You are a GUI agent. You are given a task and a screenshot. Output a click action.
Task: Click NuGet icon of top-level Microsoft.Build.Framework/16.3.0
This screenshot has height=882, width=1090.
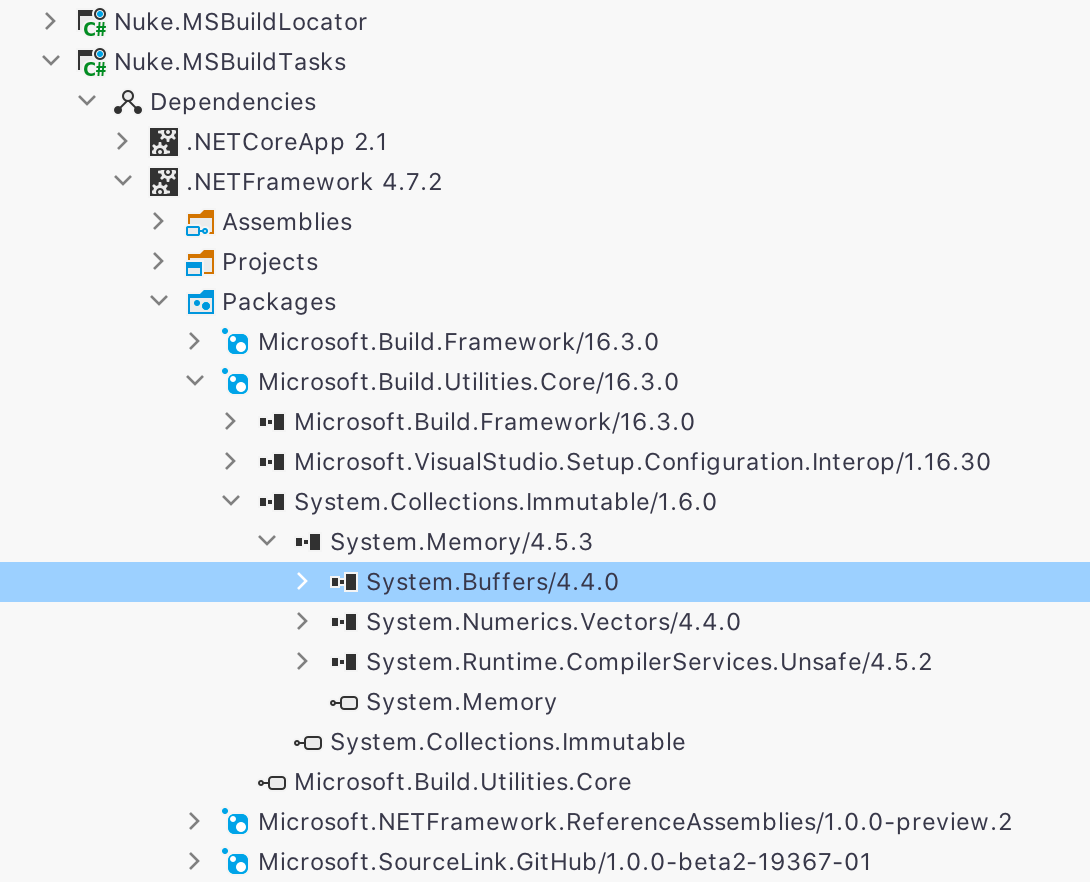coord(236,341)
